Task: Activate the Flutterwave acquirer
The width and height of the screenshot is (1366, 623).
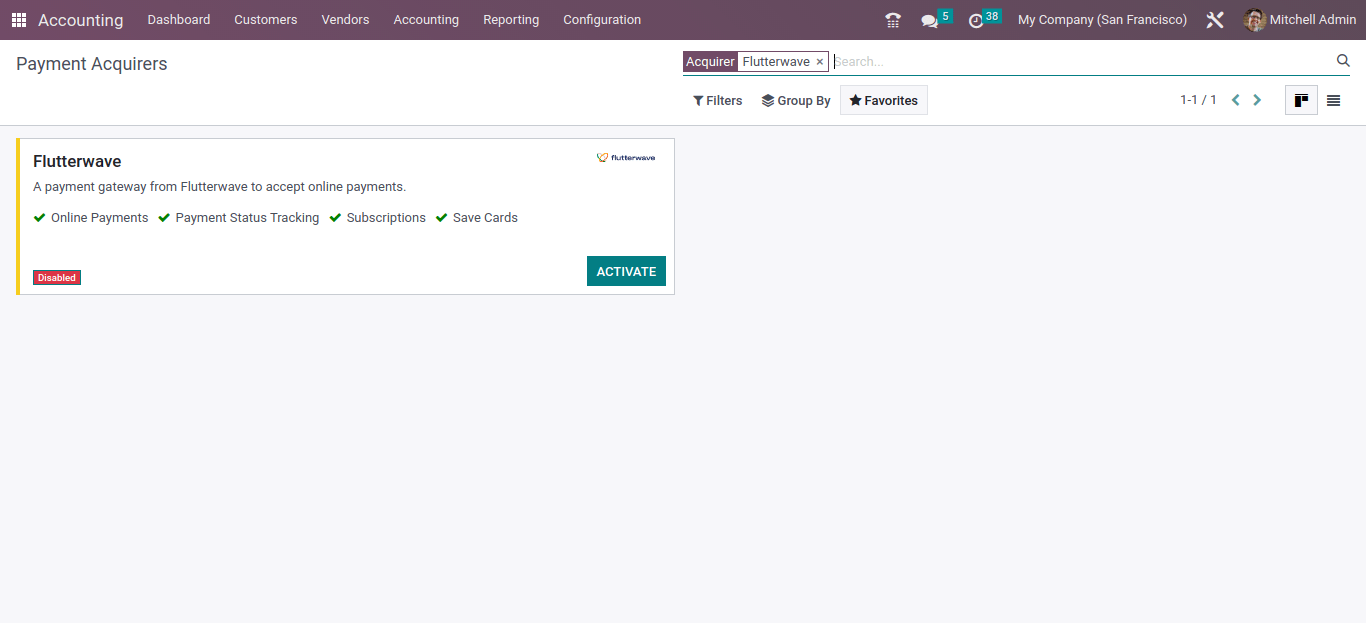Action: pos(626,271)
